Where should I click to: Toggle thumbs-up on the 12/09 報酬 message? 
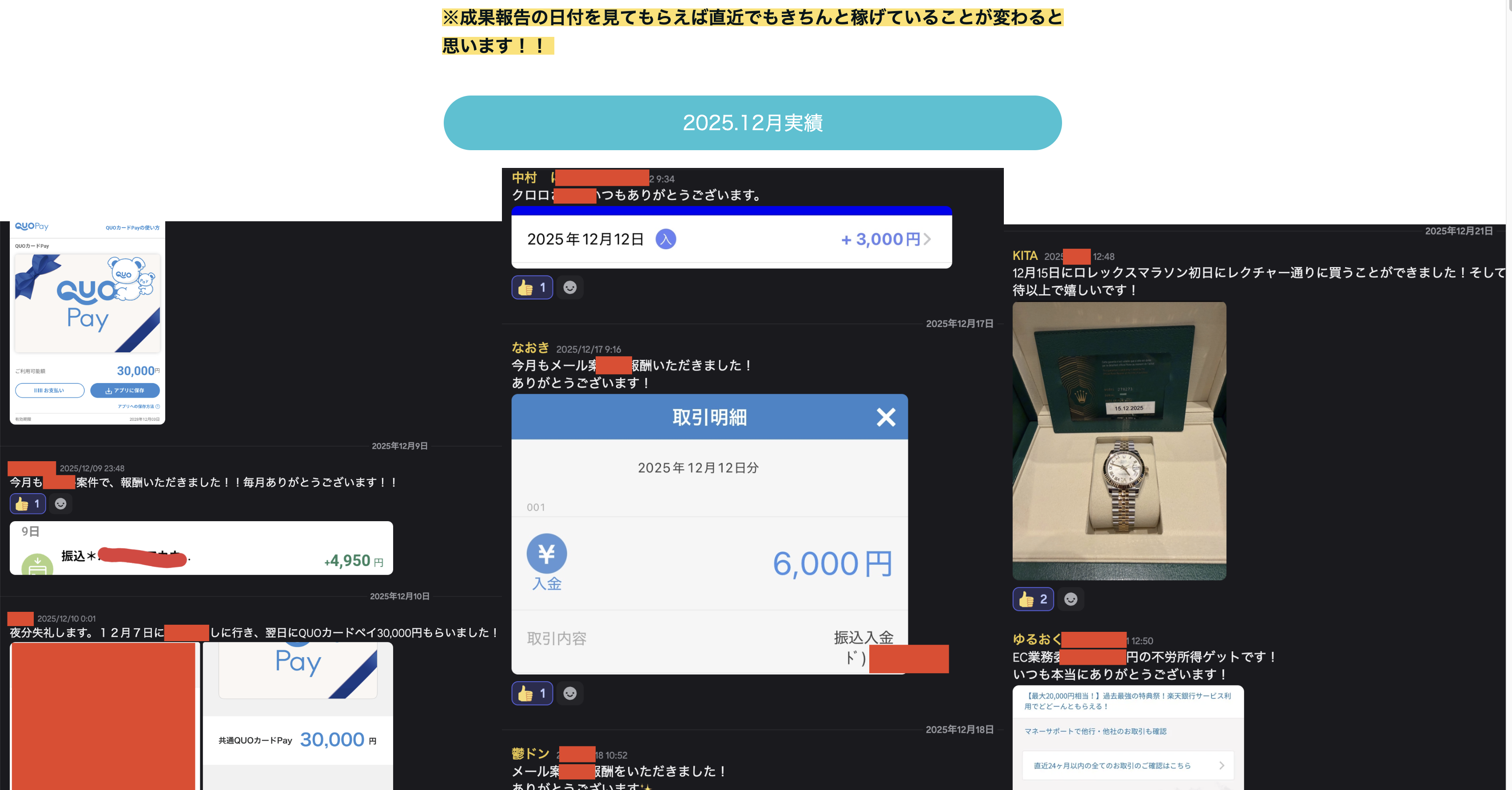28,503
